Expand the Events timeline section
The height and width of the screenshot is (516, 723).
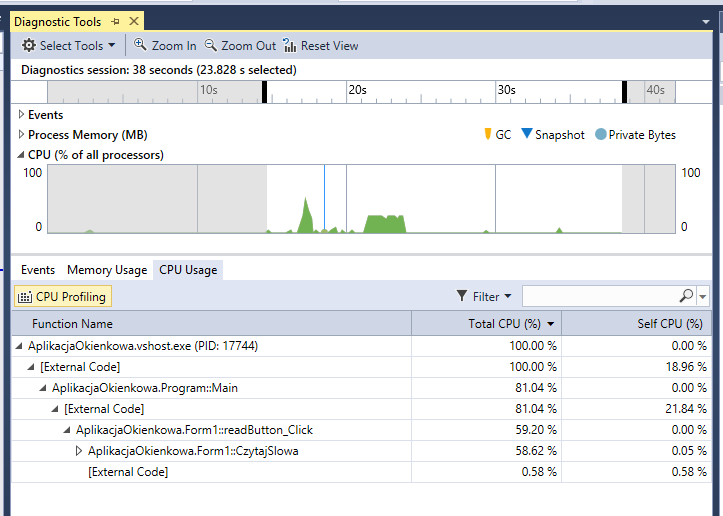coord(21,115)
